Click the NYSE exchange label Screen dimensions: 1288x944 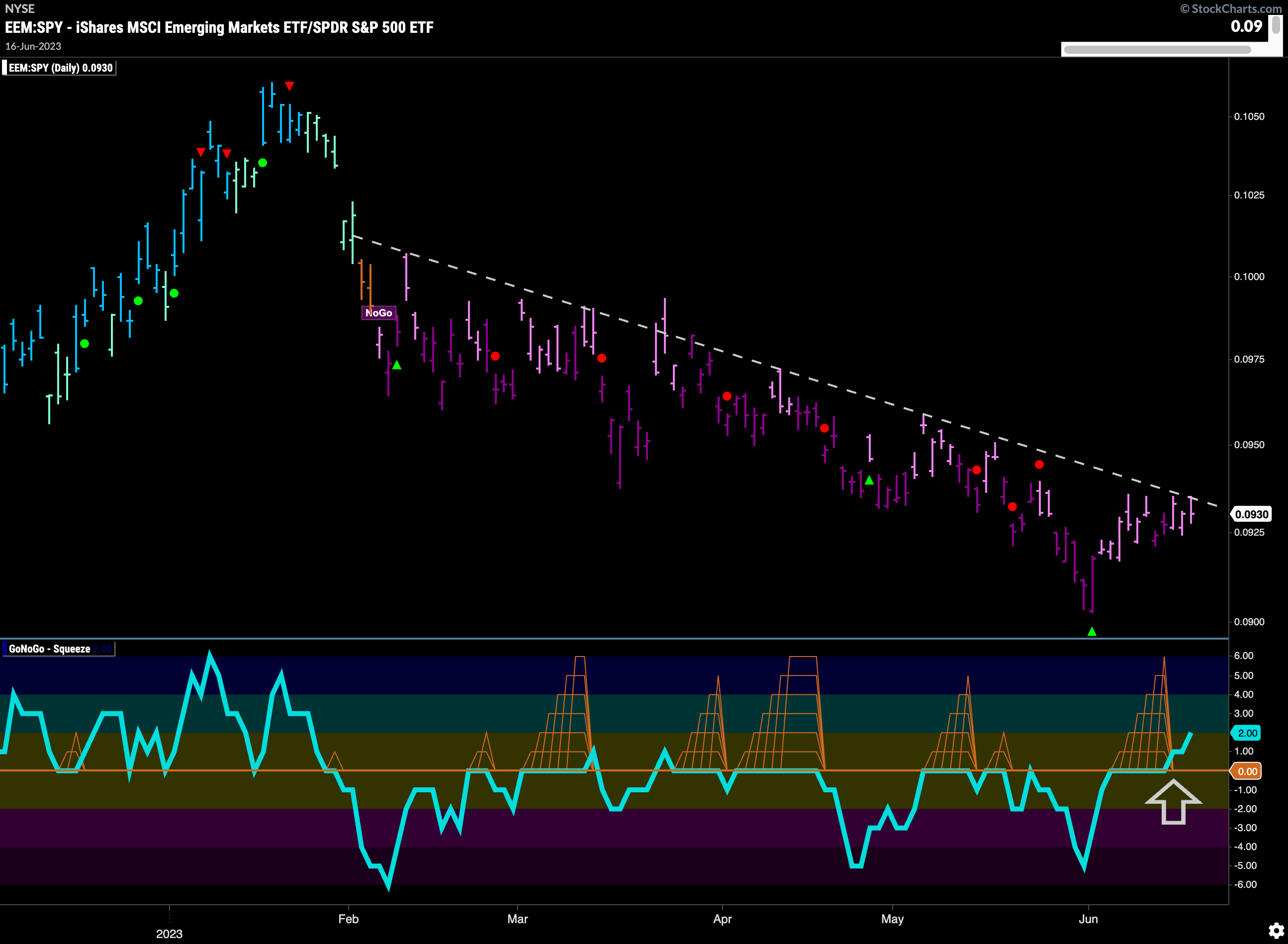[19, 8]
